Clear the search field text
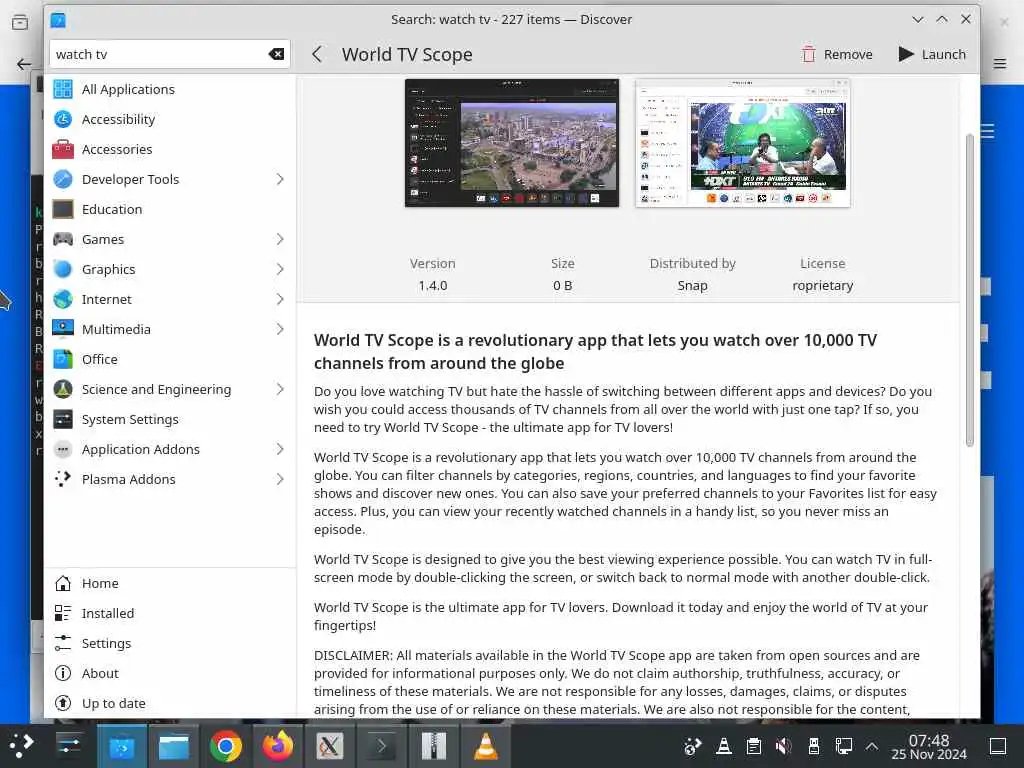This screenshot has height=768, width=1024. click(x=276, y=54)
